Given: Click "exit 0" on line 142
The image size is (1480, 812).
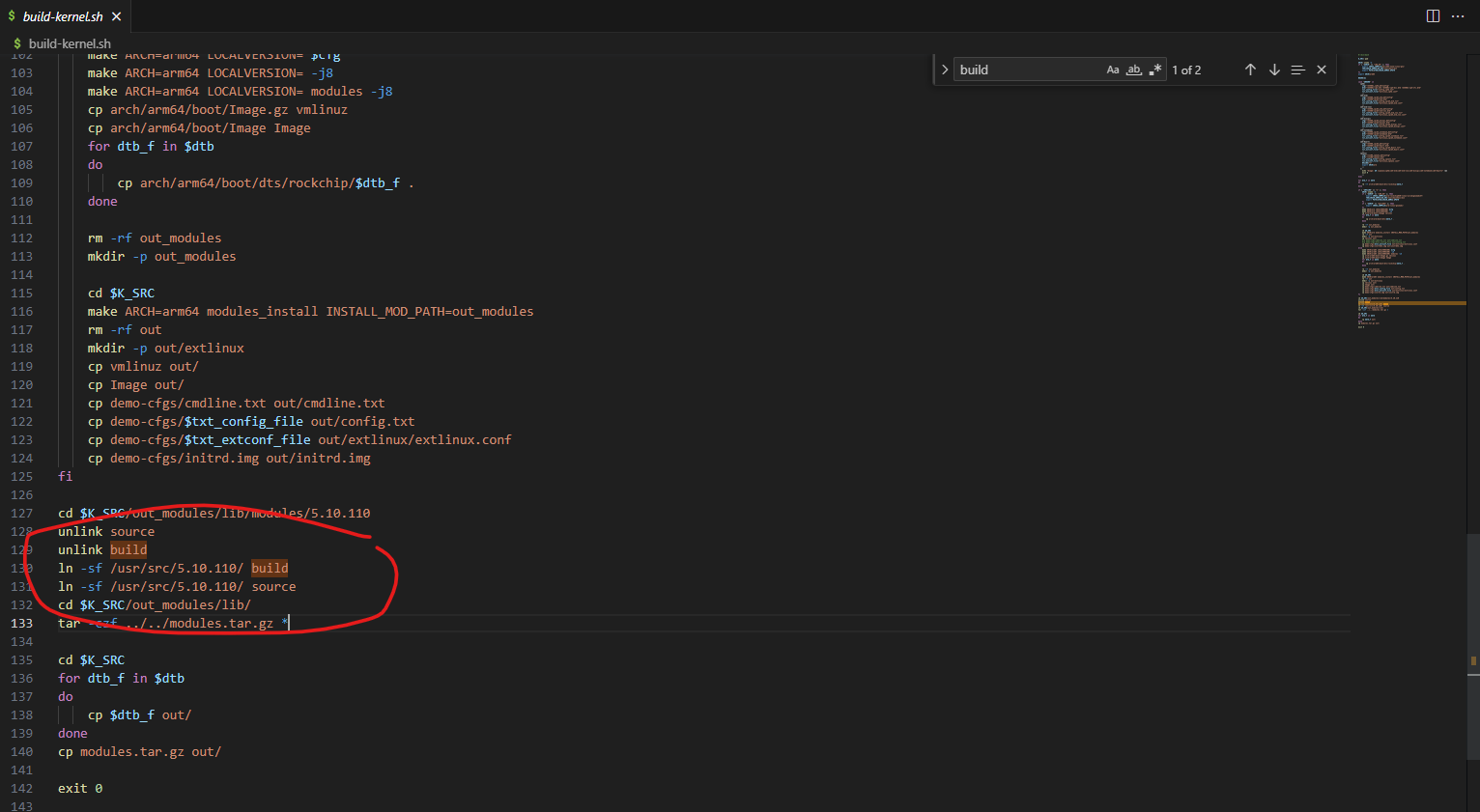Looking at the screenshot, I should (80, 788).
